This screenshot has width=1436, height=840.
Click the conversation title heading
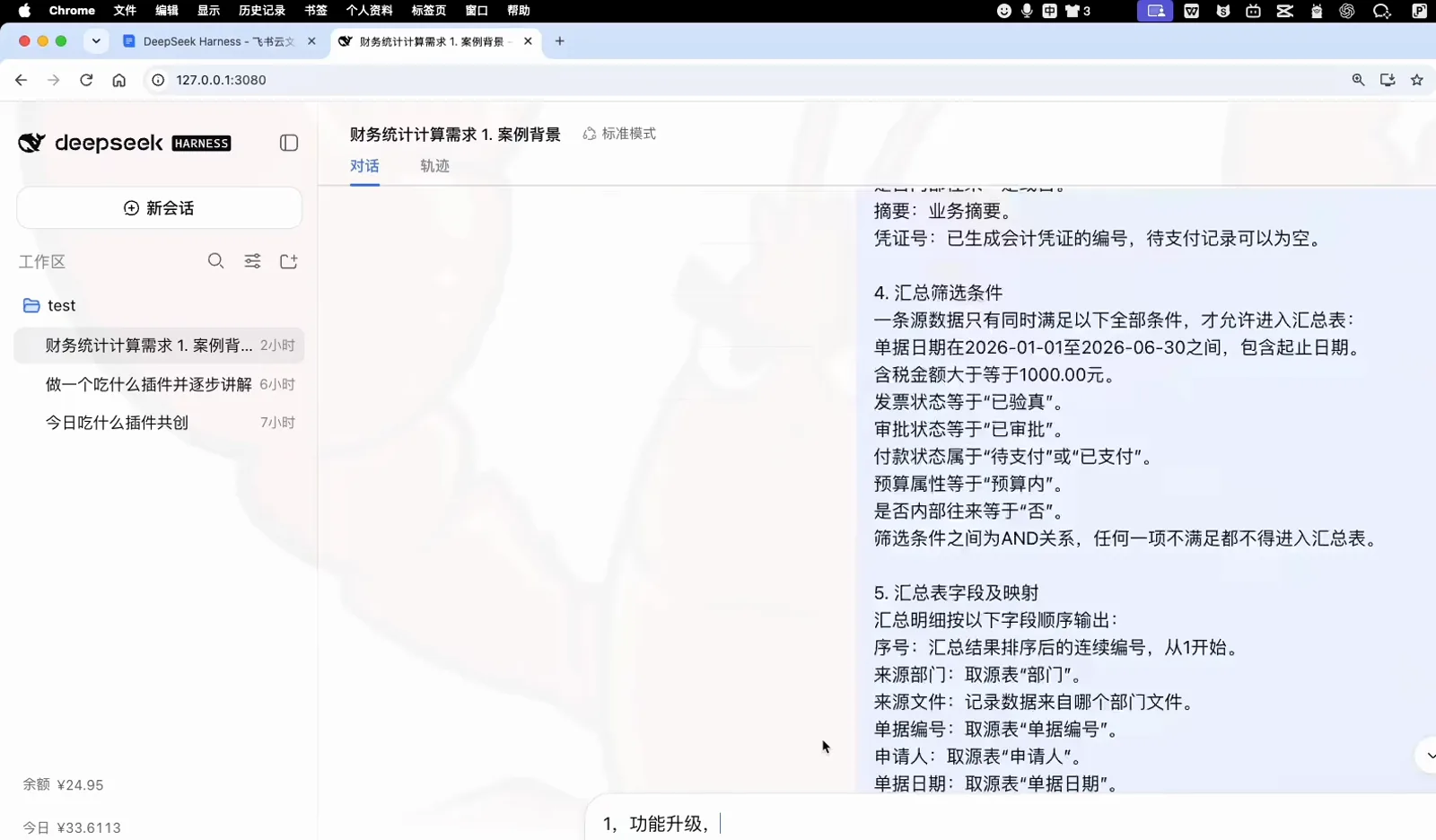(x=455, y=135)
